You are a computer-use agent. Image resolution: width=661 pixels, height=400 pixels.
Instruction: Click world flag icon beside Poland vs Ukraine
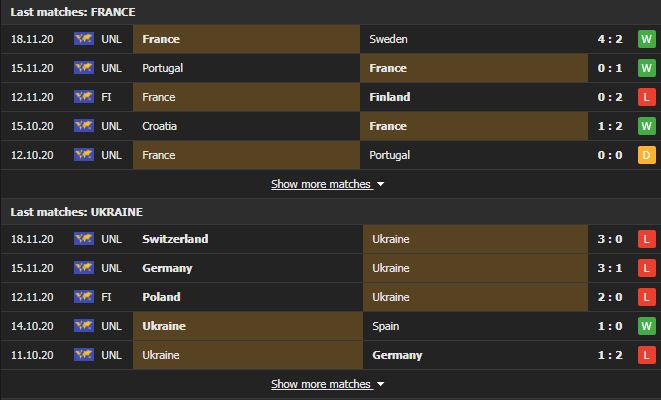click(84, 297)
